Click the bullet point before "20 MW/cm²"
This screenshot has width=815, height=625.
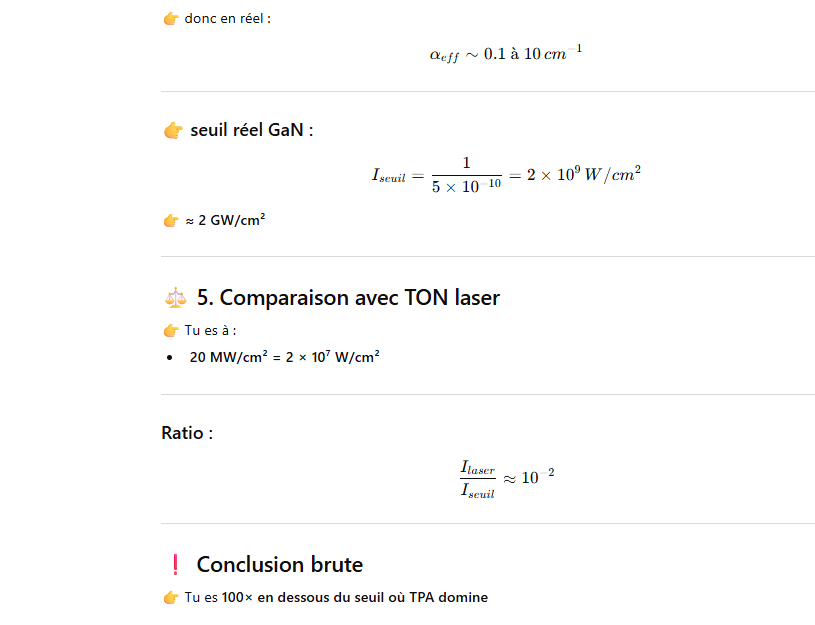coord(171,357)
